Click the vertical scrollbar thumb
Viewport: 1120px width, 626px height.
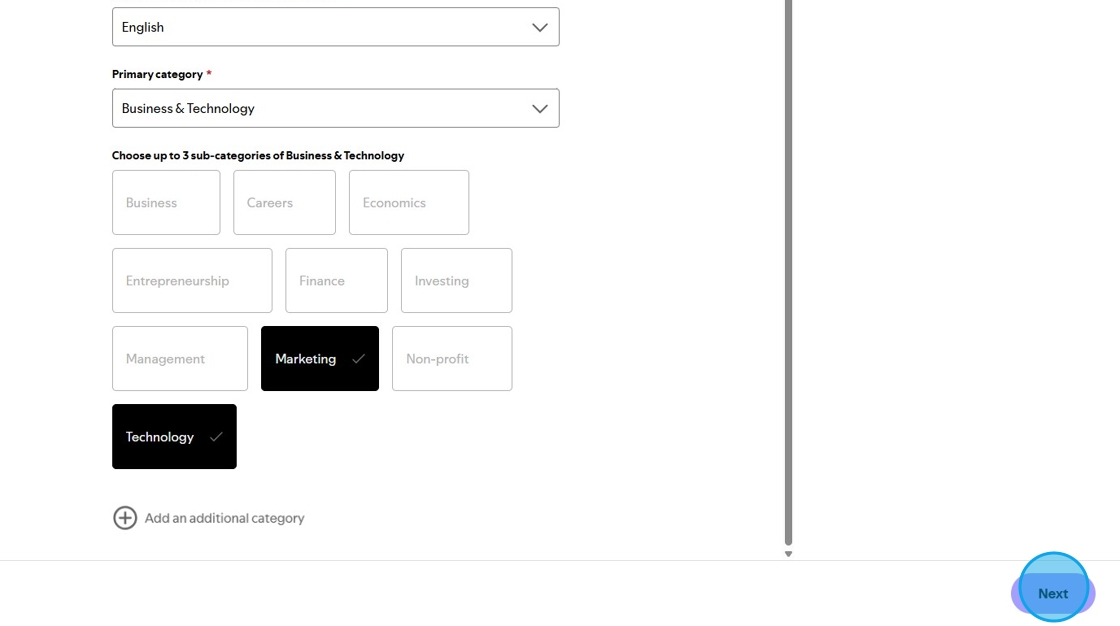coord(789,272)
